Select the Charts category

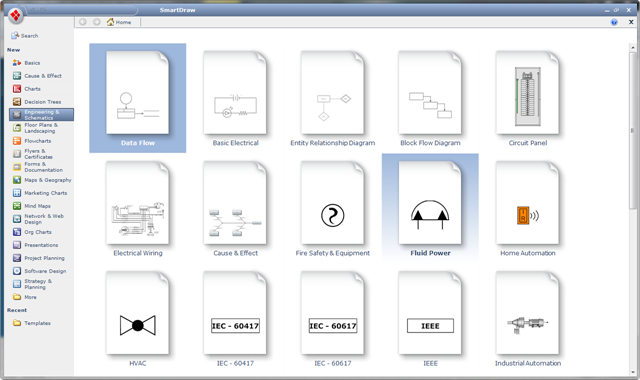coord(27,89)
